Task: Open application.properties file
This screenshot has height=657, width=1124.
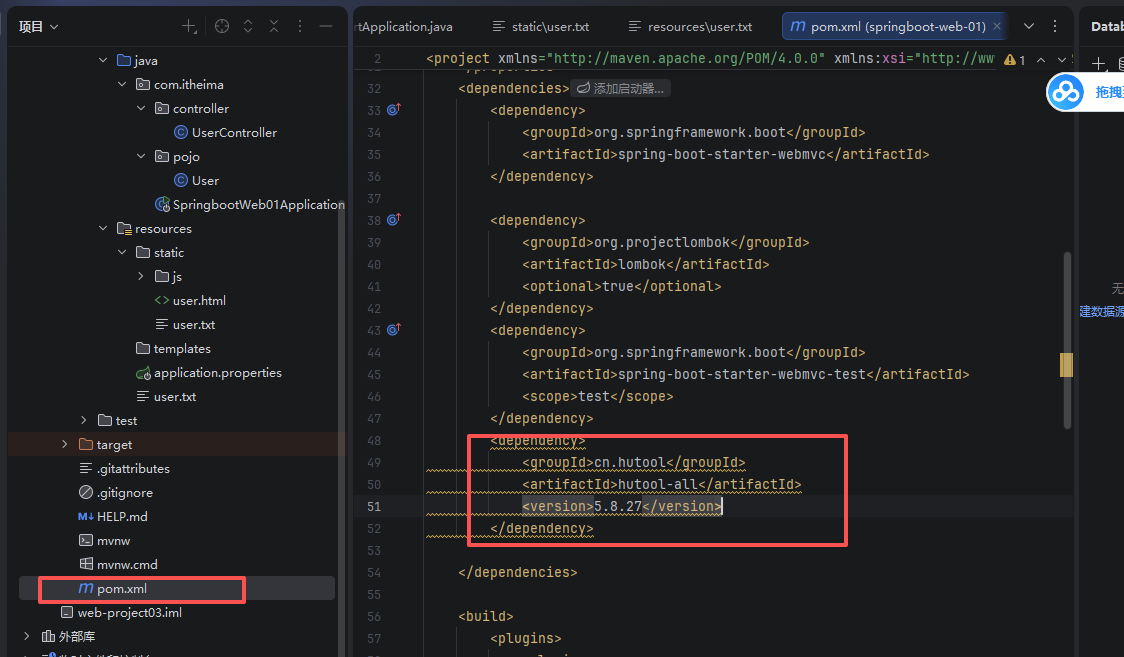Action: tap(209, 373)
